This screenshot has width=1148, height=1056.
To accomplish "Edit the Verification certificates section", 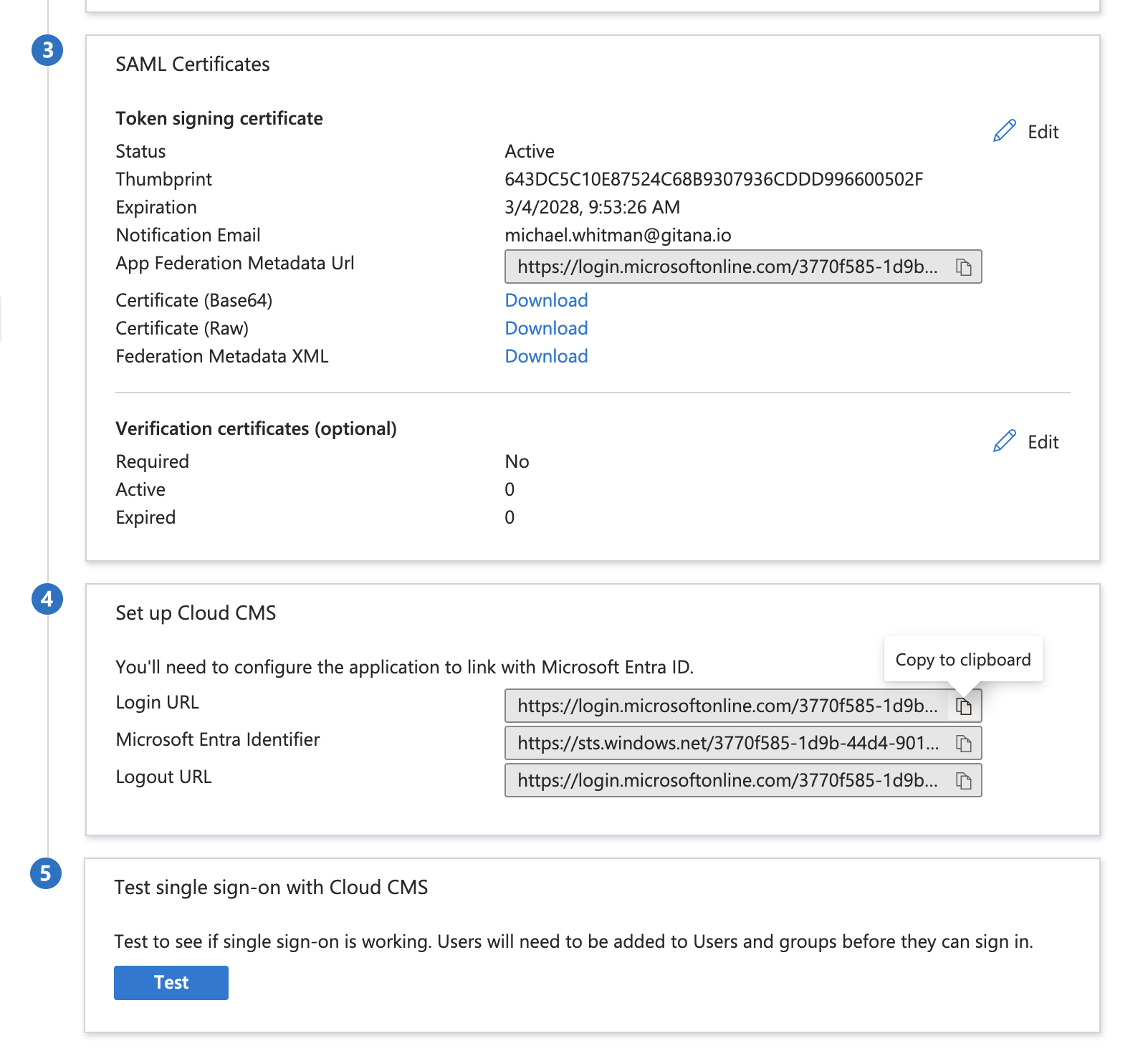I will 1026,442.
